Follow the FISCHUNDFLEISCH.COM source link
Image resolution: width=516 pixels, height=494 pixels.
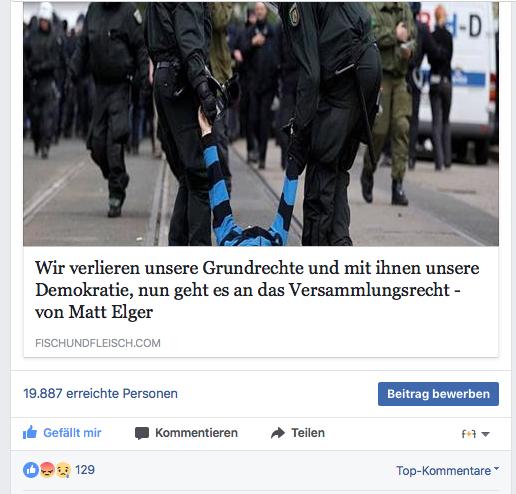(x=98, y=343)
